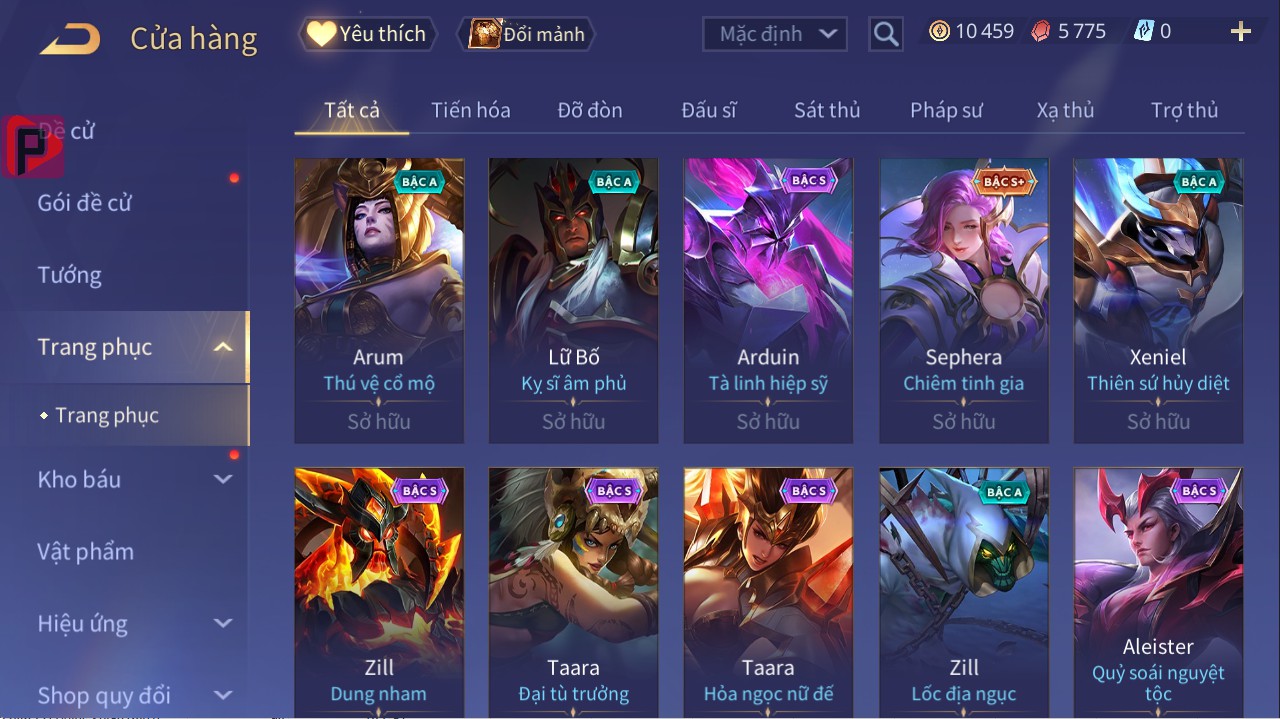Open Gói đề cử in sidebar
Viewport: 1280px width, 719px height.
(x=85, y=203)
